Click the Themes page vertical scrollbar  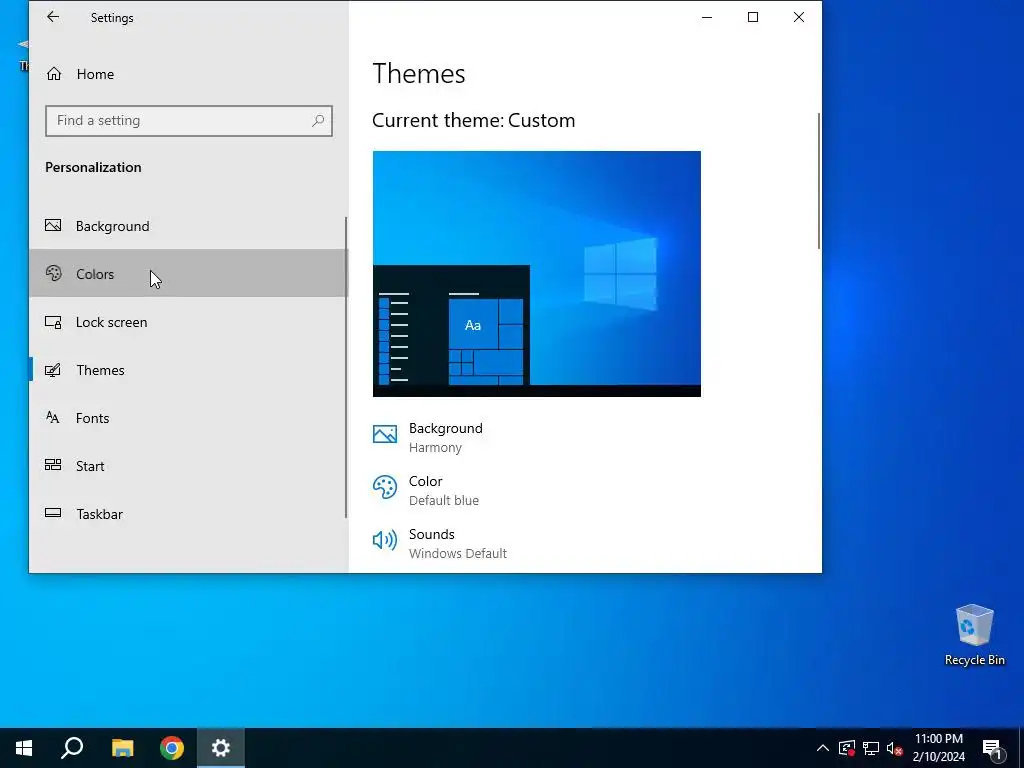pos(818,181)
